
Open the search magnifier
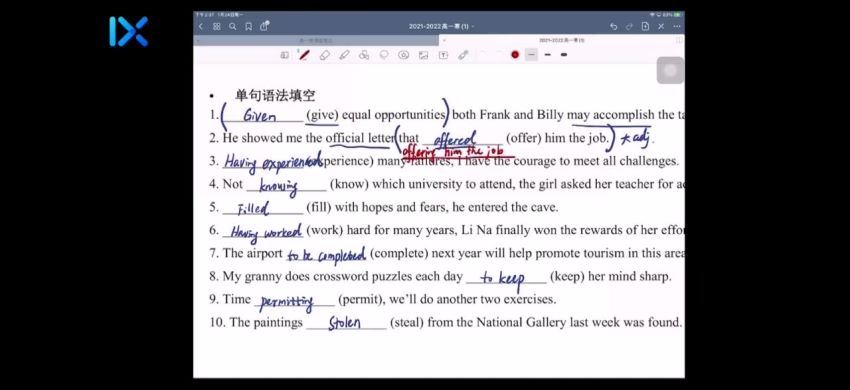[233, 26]
